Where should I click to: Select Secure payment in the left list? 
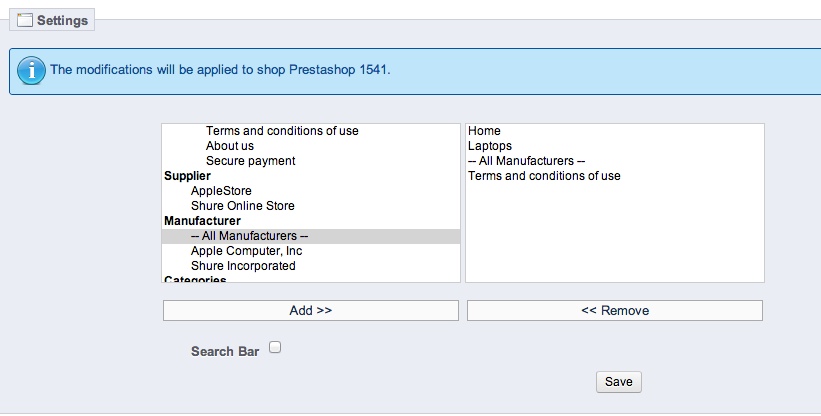tap(250, 161)
